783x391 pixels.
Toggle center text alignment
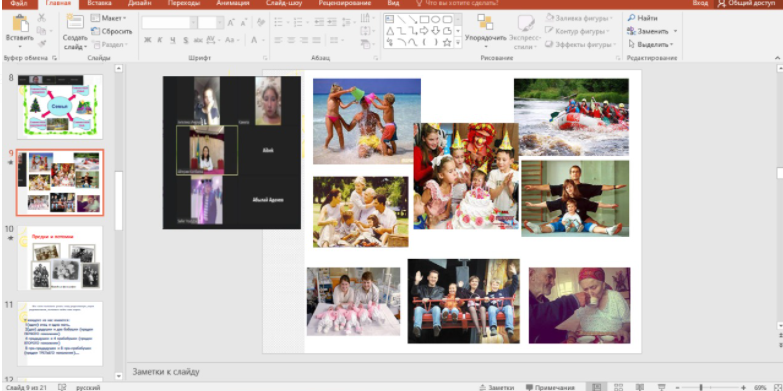coord(291,40)
